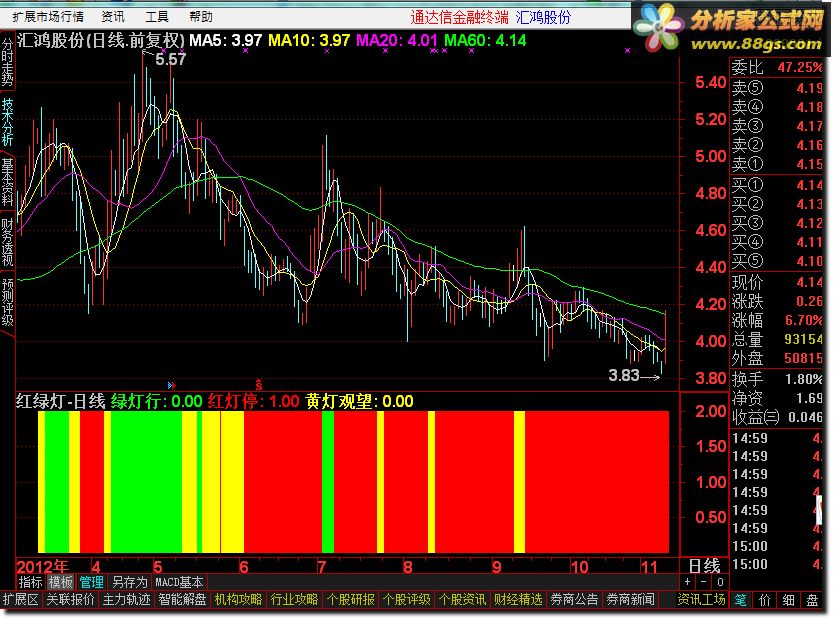Viewport: 833px width, 619px height.
Task: Click the 日线 period label
Action: 704,565
